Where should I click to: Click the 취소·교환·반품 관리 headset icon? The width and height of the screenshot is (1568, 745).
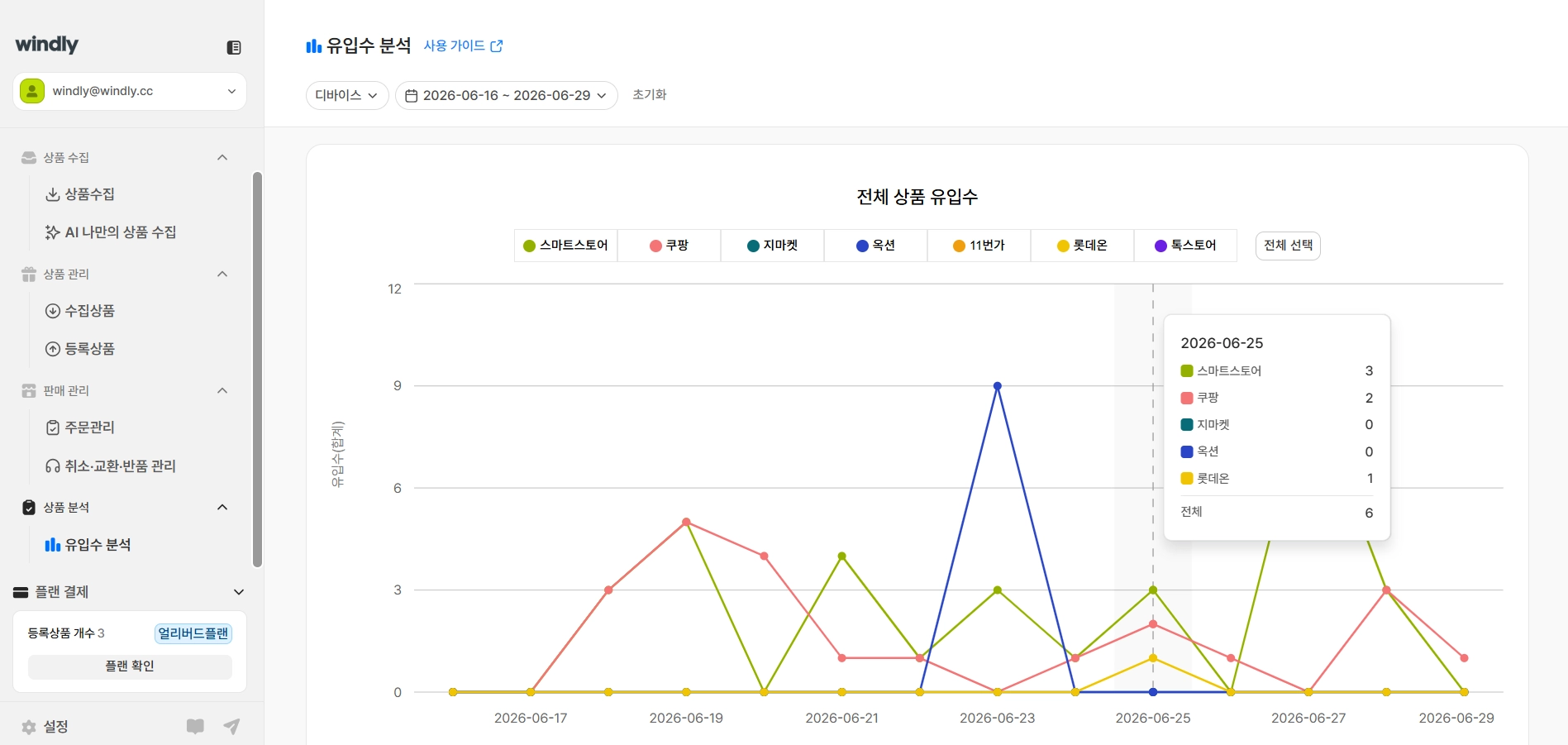pos(53,466)
